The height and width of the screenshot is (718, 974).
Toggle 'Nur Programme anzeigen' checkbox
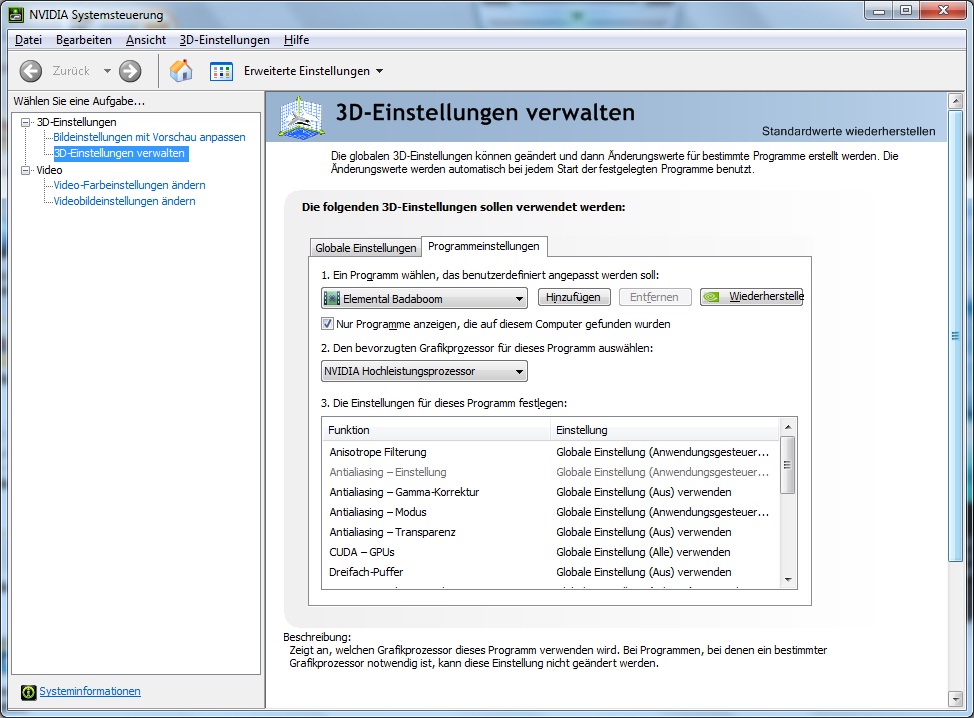pos(327,324)
